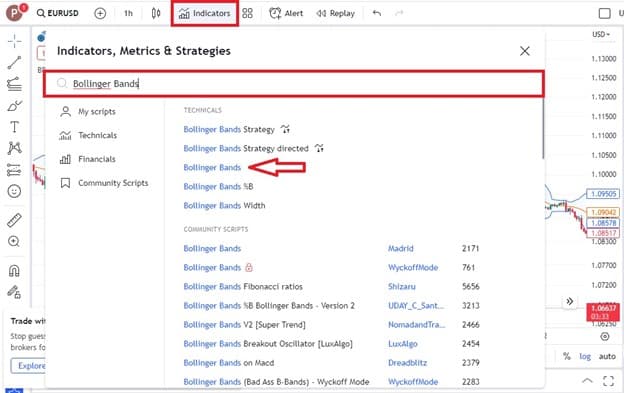
Task: Add the Bollinger Bands Width indicator
Action: tap(224, 206)
